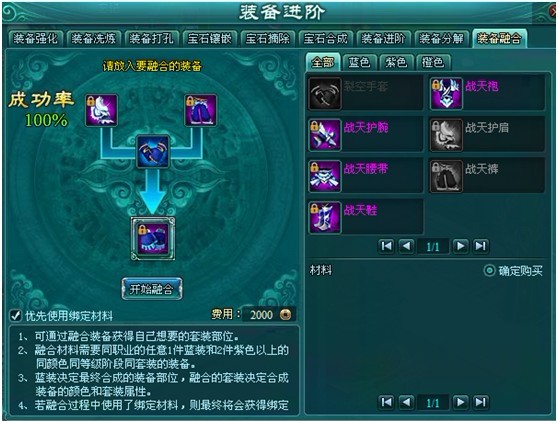
Task: Click the fusion result item slot
Action: pos(153,238)
